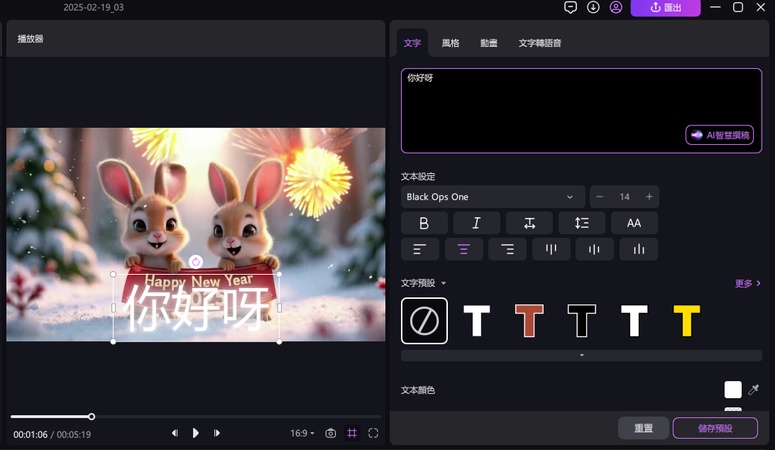Viewport: 775px width, 450px height.
Task: Select the white shadow T preset
Action: 634,320
